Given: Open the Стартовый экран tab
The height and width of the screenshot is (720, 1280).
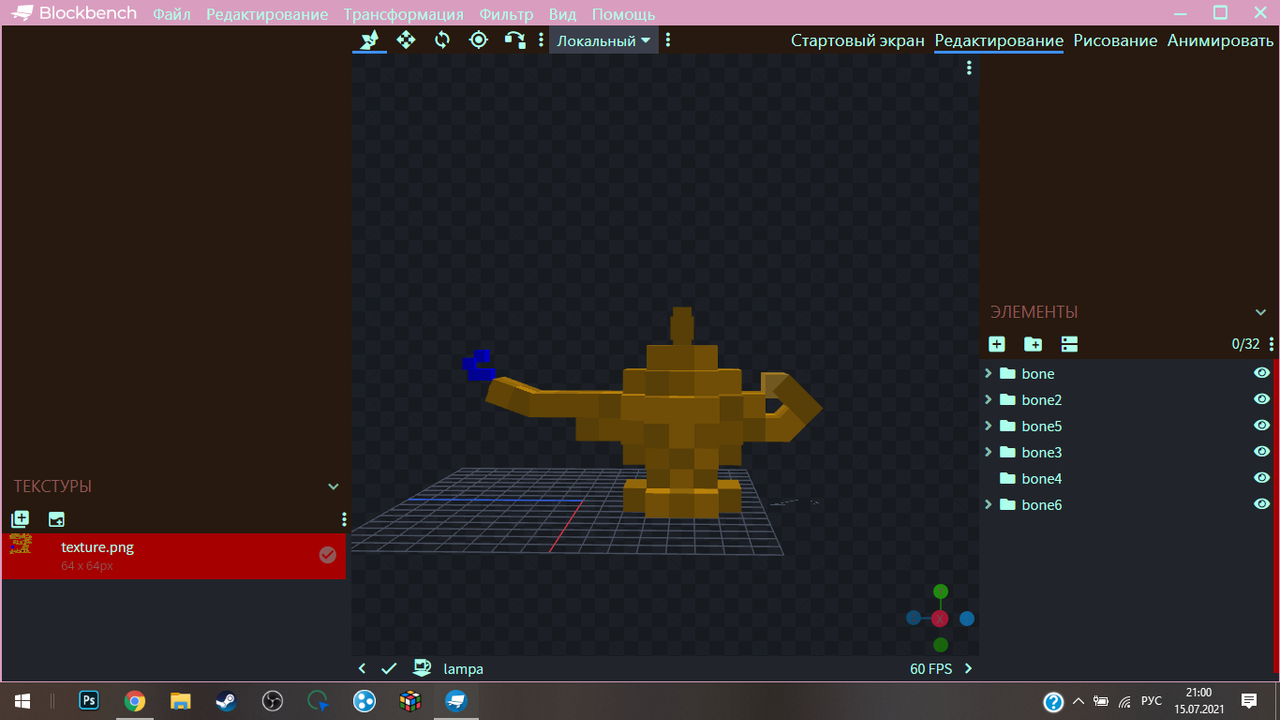Looking at the screenshot, I should click(x=857, y=41).
